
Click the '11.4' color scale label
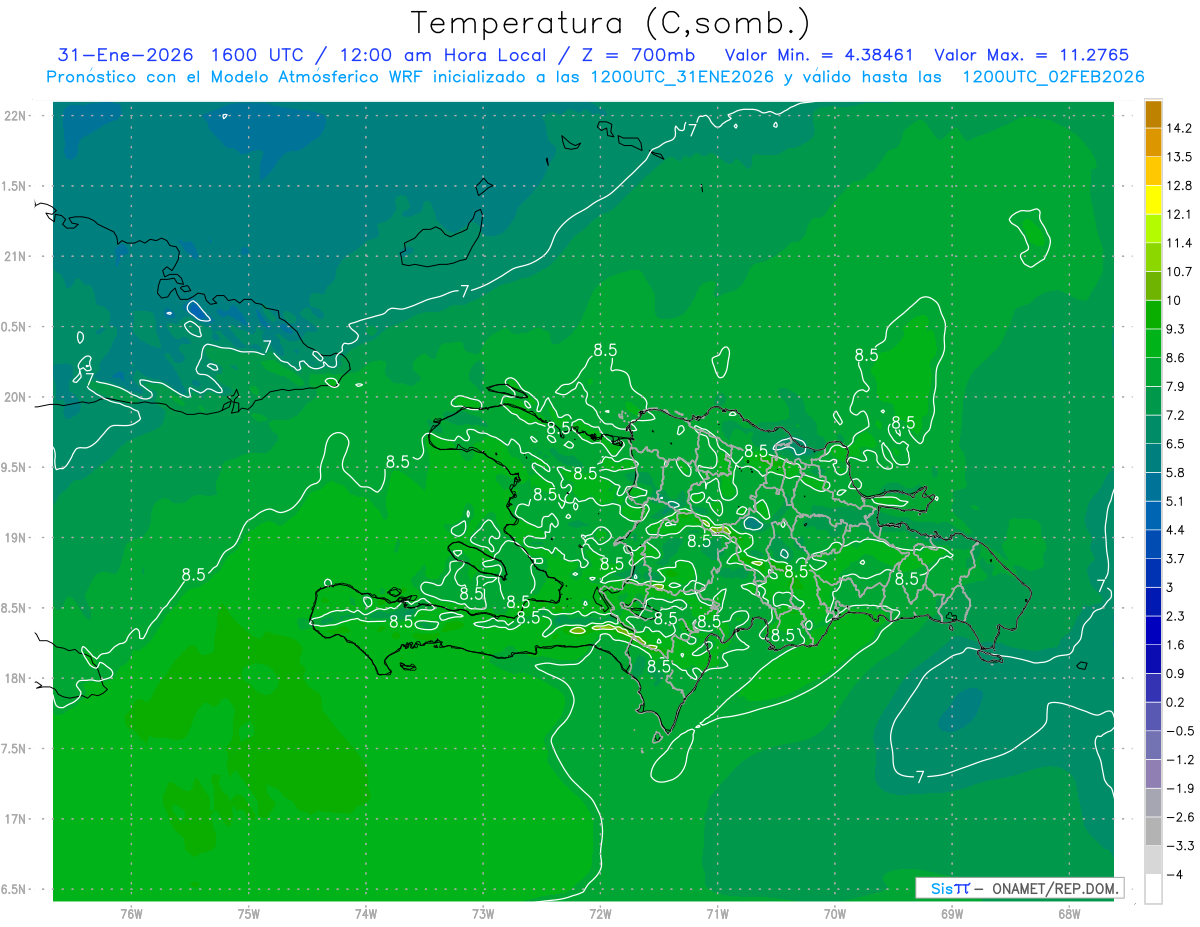(1181, 243)
